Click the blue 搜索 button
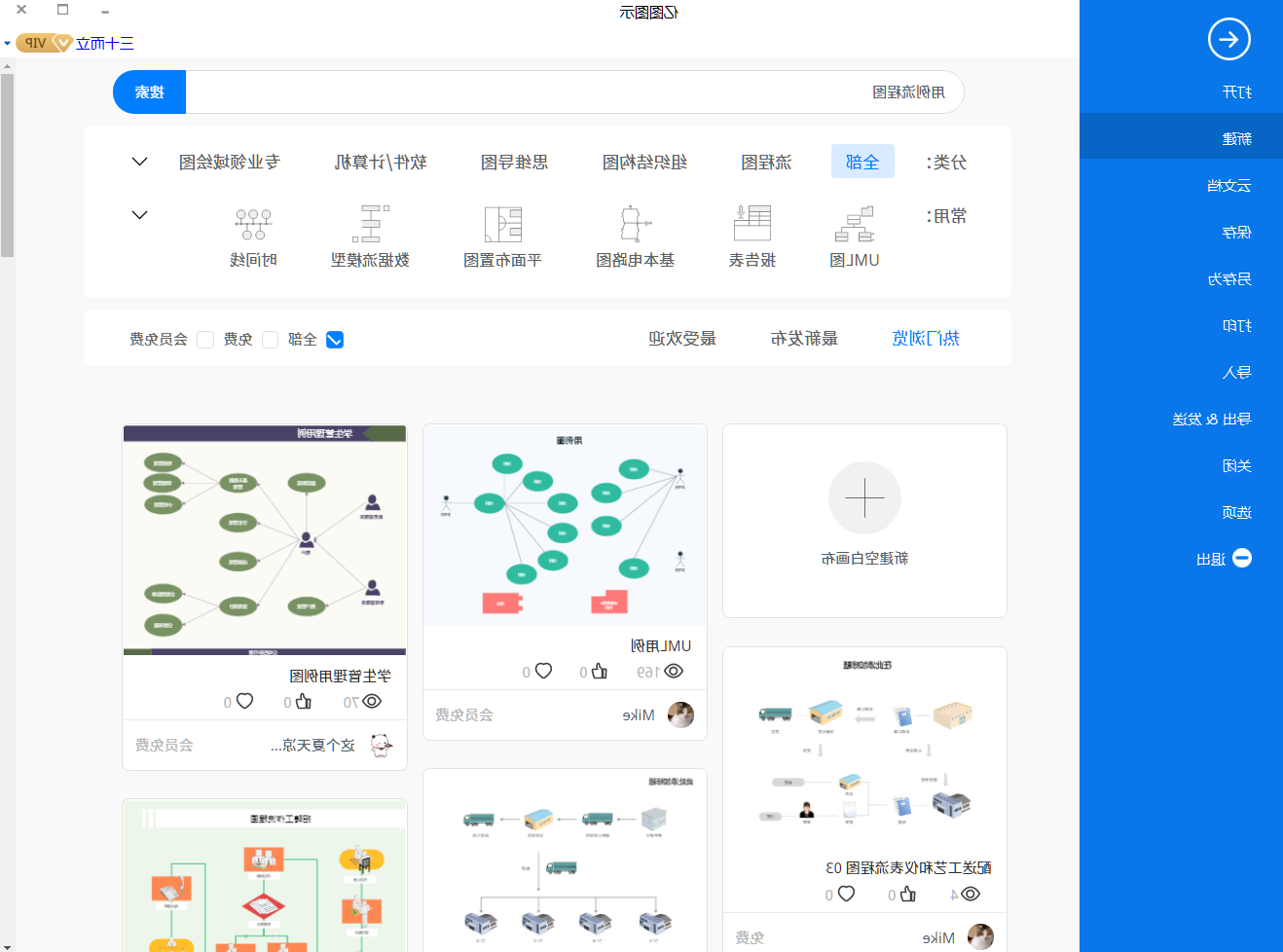Viewport: 1283px width, 952px height. click(149, 92)
